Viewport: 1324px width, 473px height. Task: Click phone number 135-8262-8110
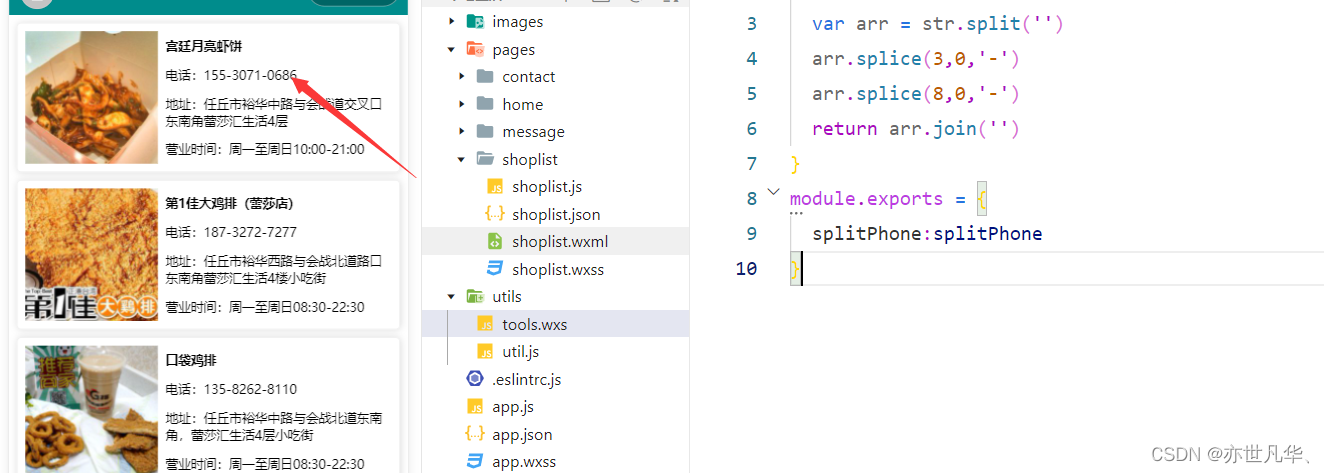pos(250,389)
